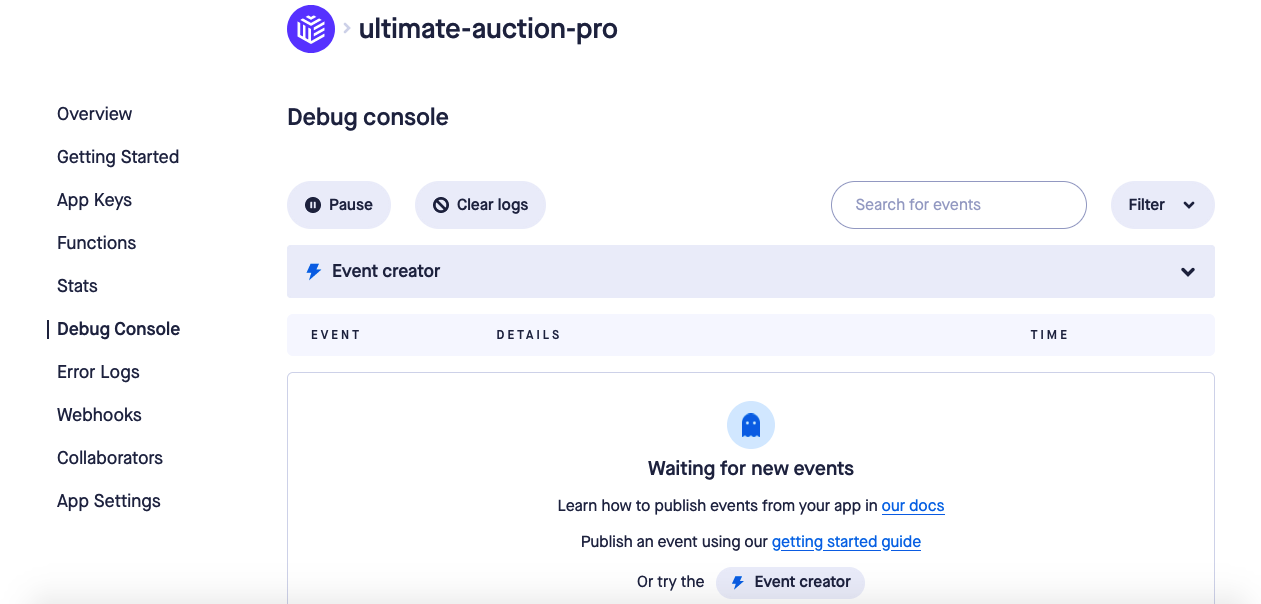Screen dimensions: 1261x604
Task: Go to App Keys section
Action: (95, 200)
